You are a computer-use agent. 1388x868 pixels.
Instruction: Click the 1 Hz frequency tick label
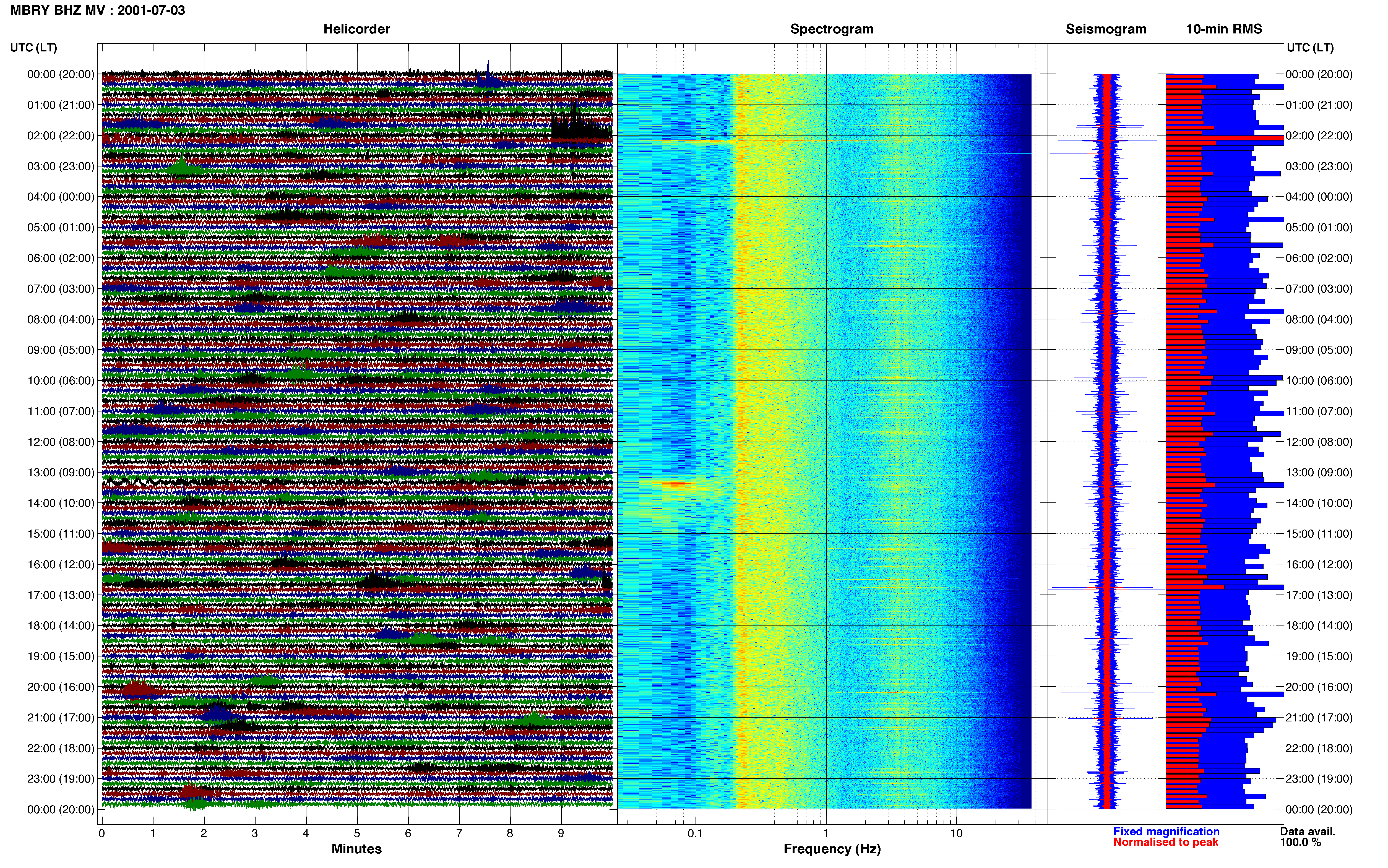826,833
